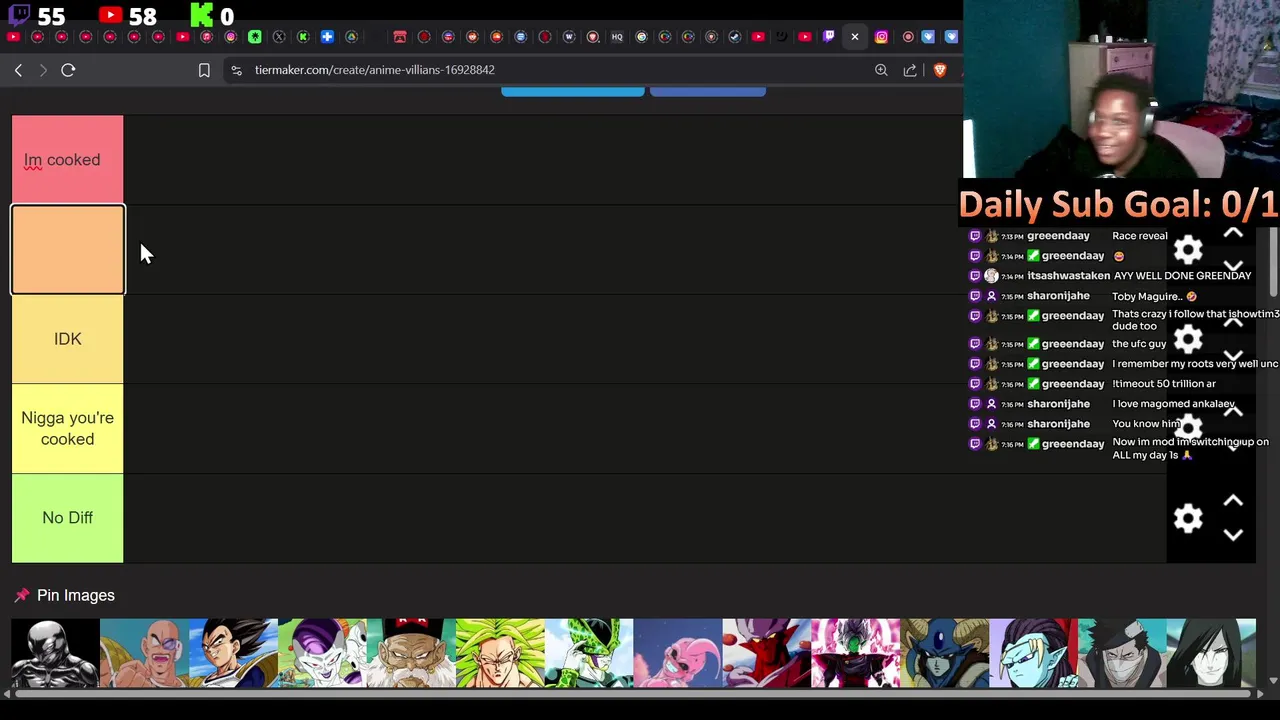The image size is (1280, 720).
Task: Move the IDK tier down
Action: (x=1233, y=356)
